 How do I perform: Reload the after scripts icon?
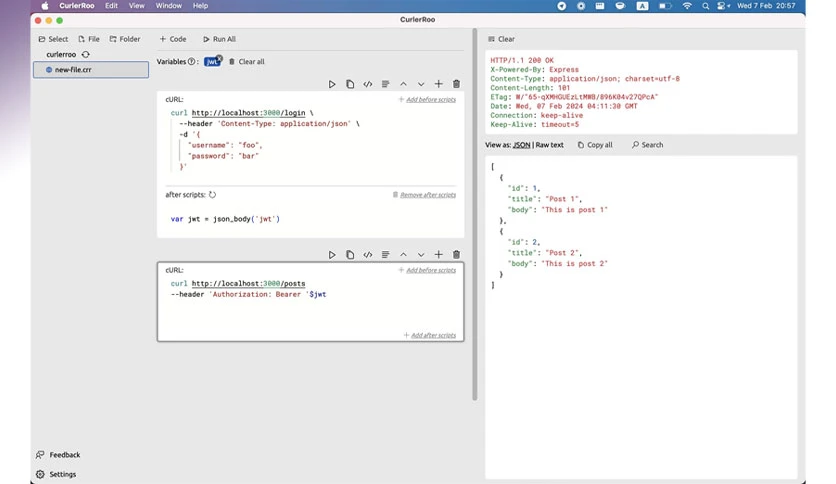[212, 195]
